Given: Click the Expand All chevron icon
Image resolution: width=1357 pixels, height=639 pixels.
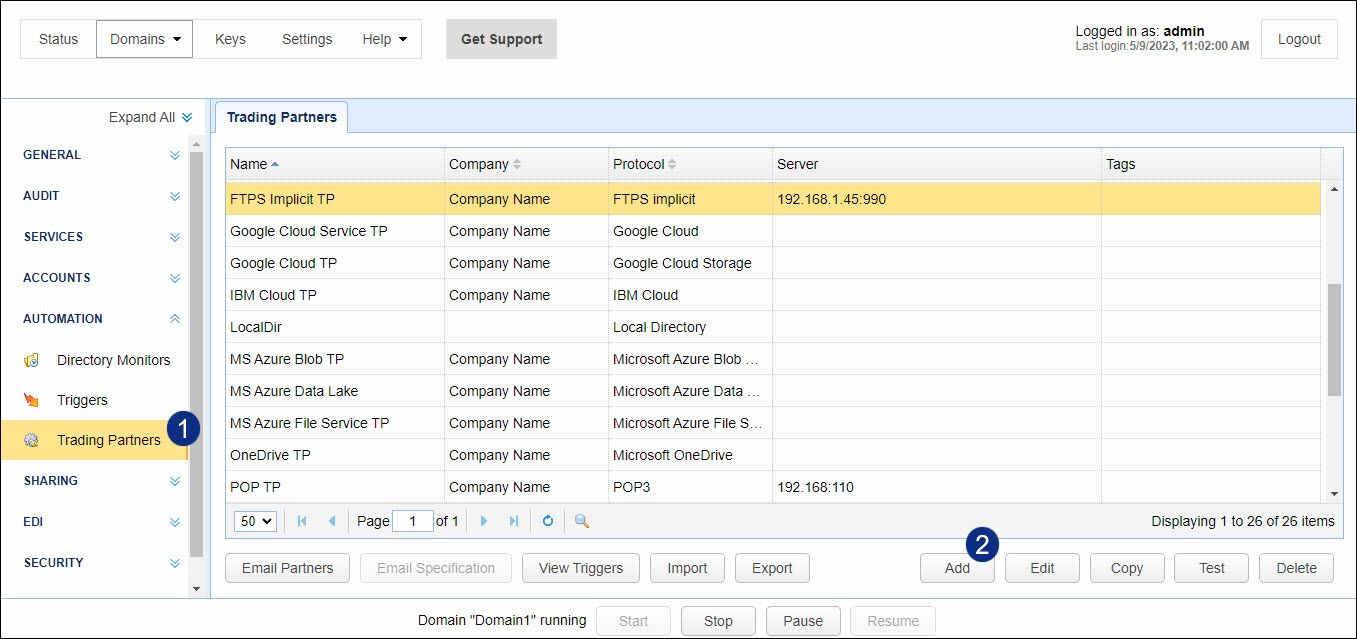Looking at the screenshot, I should pos(187,117).
